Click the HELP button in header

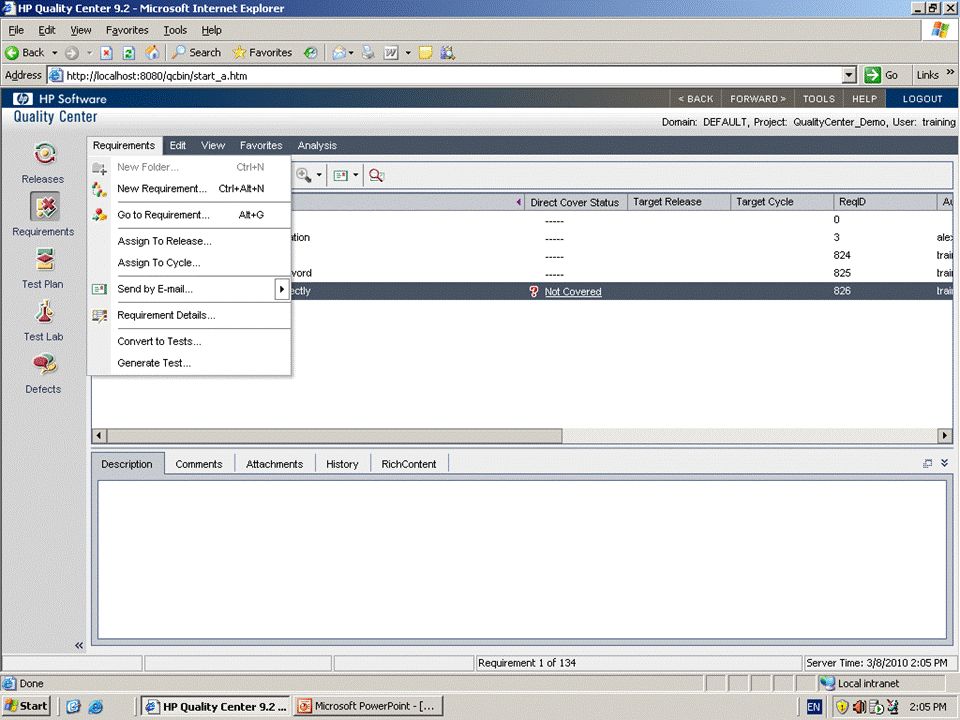[864, 99]
